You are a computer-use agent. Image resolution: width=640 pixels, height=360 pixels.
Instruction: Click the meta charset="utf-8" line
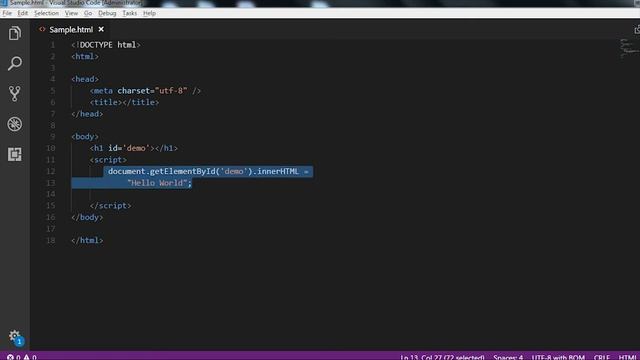pyautogui.click(x=145, y=91)
